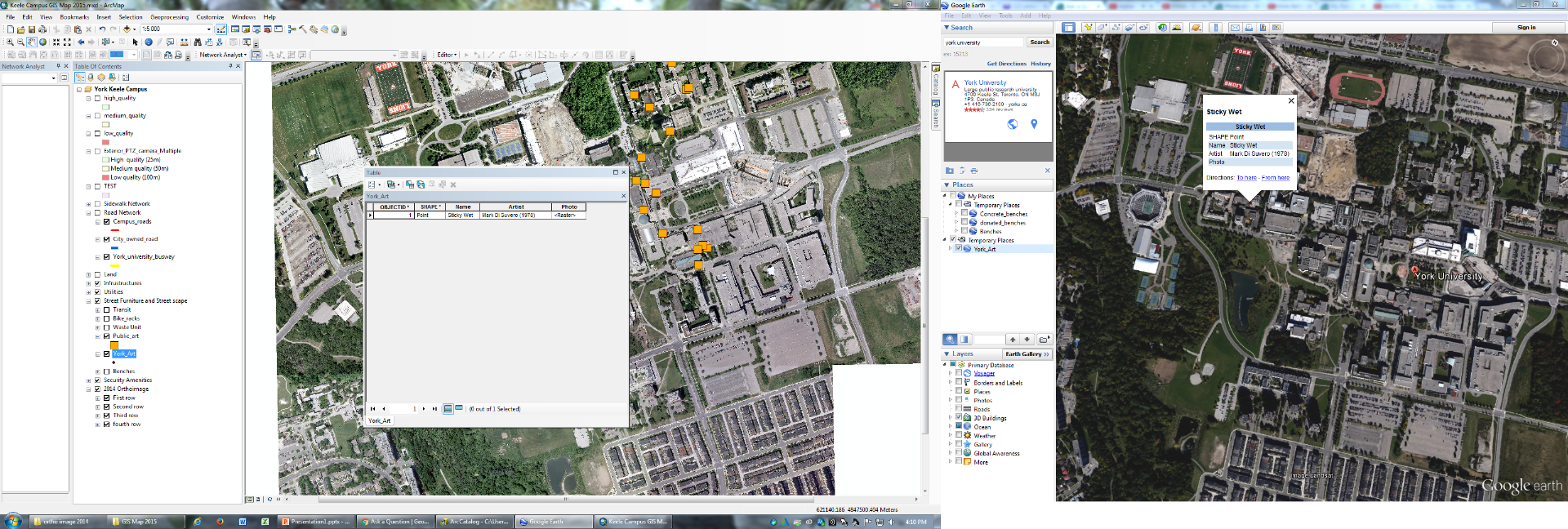This screenshot has width=1568, height=529.
Task: Select the Pan hand tool in ArcMap
Action: (x=32, y=42)
